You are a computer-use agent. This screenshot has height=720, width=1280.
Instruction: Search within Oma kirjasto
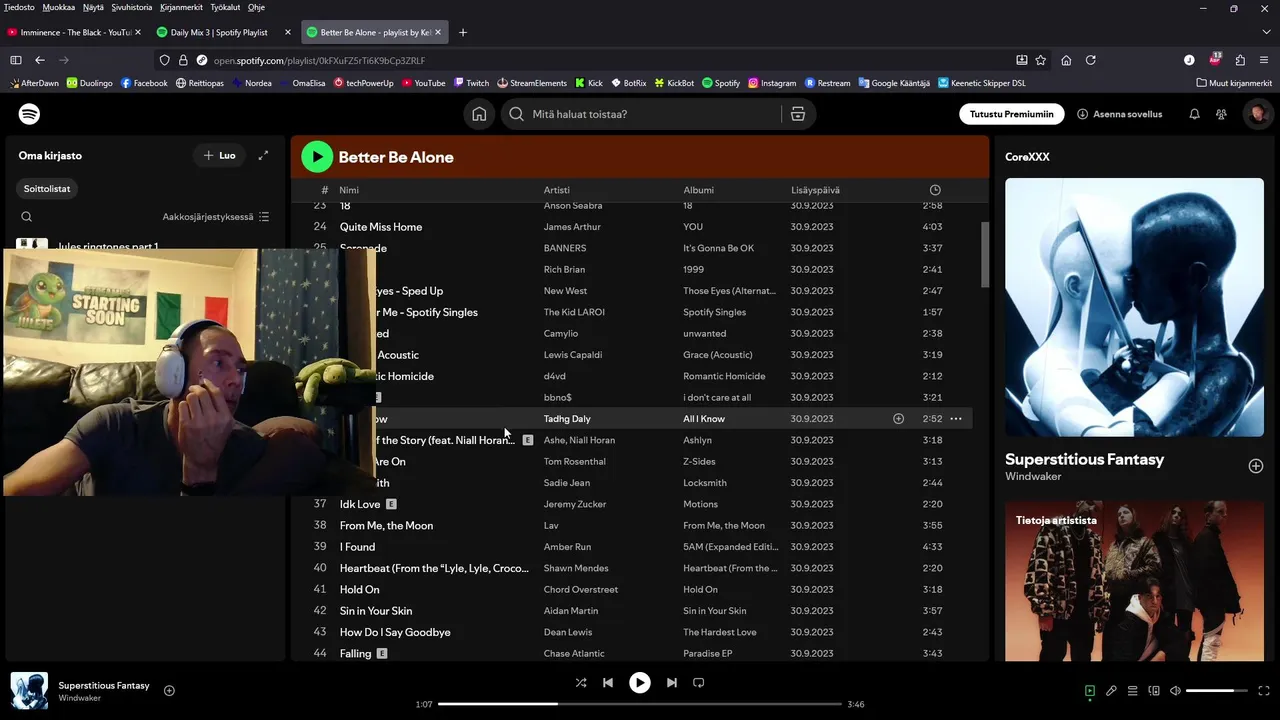pyautogui.click(x=27, y=217)
